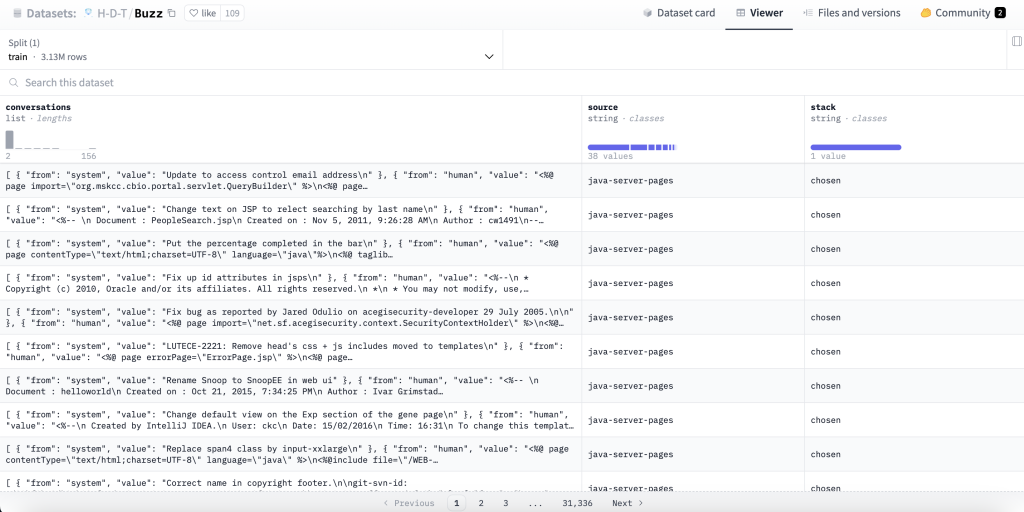Click the source classes distribution bar
The width and height of the screenshot is (1024, 512).
(632, 148)
